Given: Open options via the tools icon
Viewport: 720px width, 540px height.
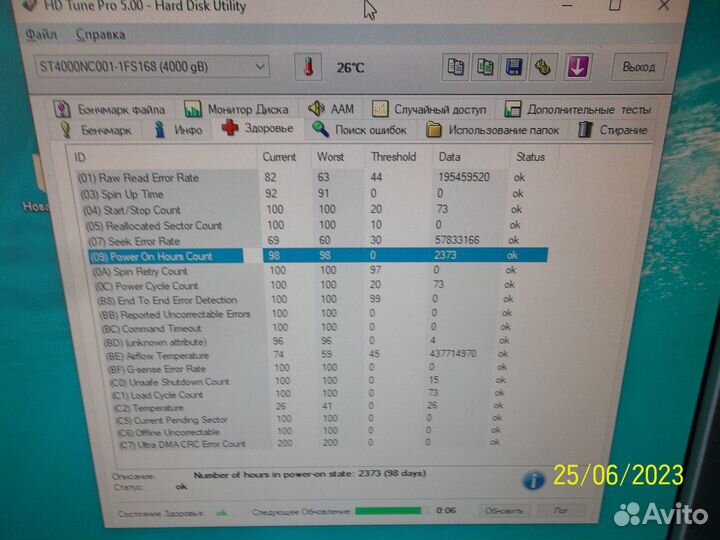Looking at the screenshot, I should tap(543, 68).
